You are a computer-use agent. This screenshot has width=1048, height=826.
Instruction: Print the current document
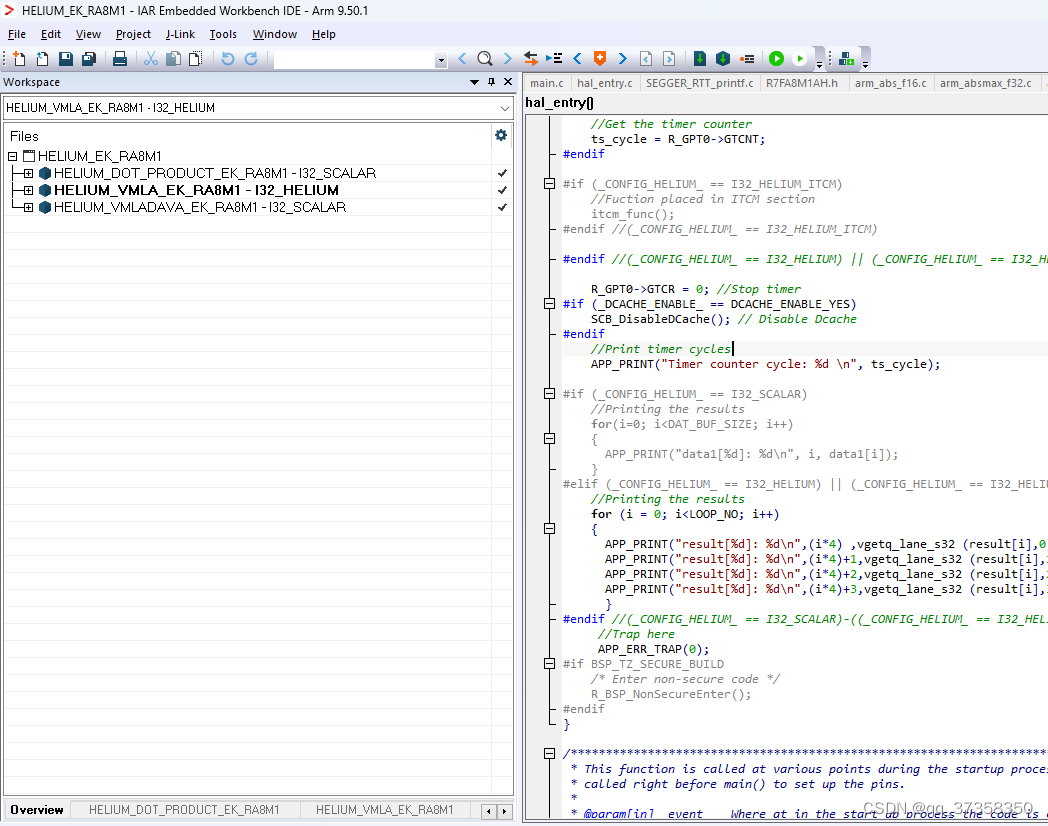120,59
